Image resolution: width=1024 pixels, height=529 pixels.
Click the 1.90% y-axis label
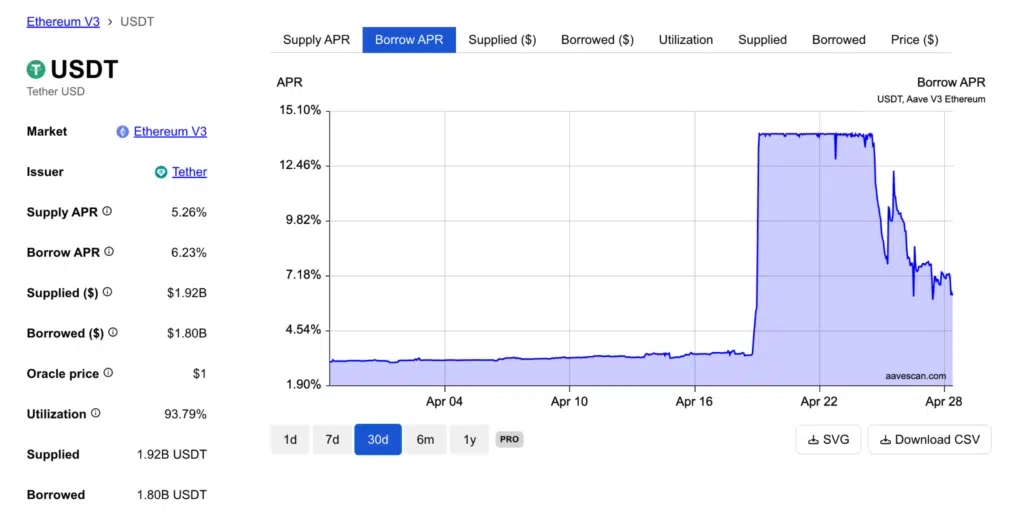click(303, 385)
